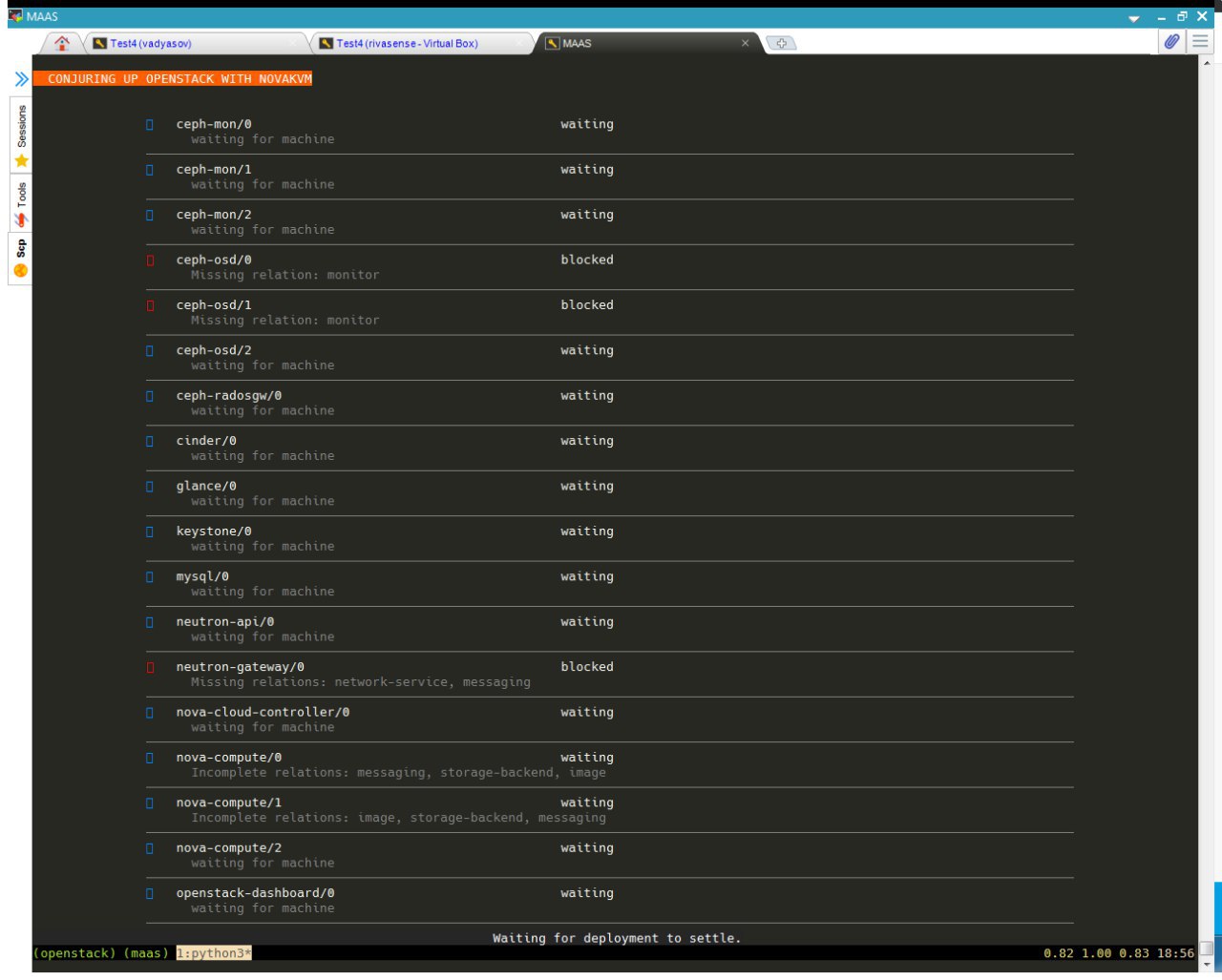
Task: Click the red status square beside ceph-osd/0
Action: pos(150,260)
